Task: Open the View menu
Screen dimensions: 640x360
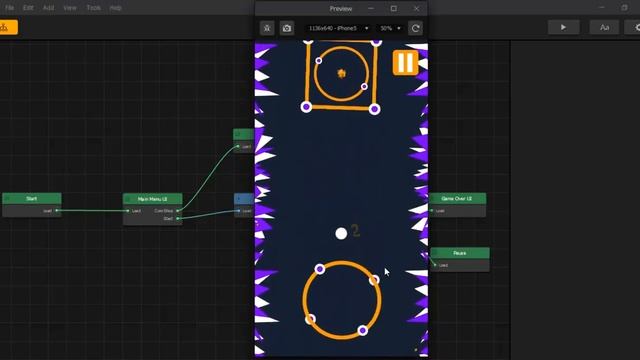Action: click(x=70, y=8)
